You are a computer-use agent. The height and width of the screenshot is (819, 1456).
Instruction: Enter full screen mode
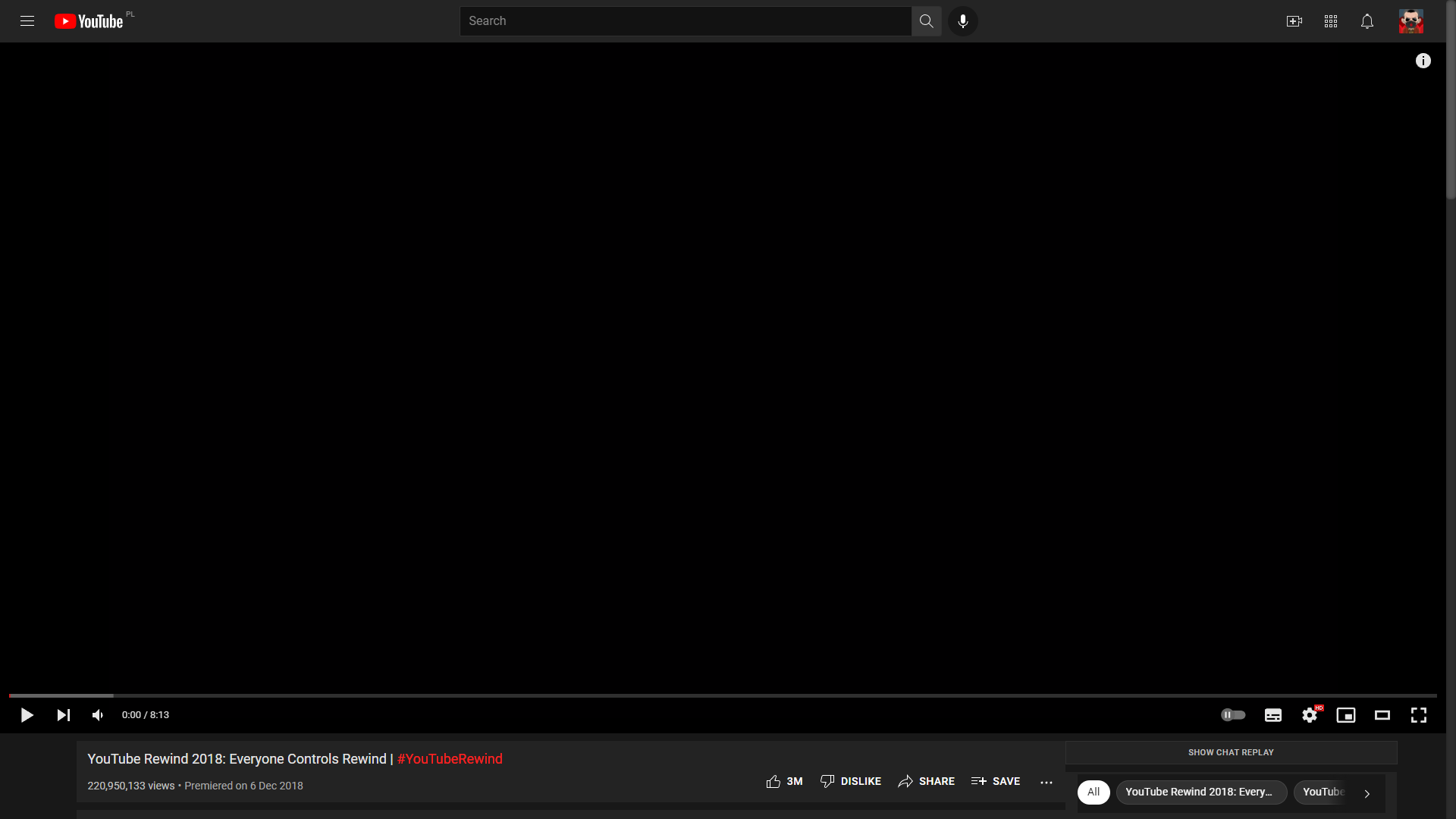(1419, 715)
